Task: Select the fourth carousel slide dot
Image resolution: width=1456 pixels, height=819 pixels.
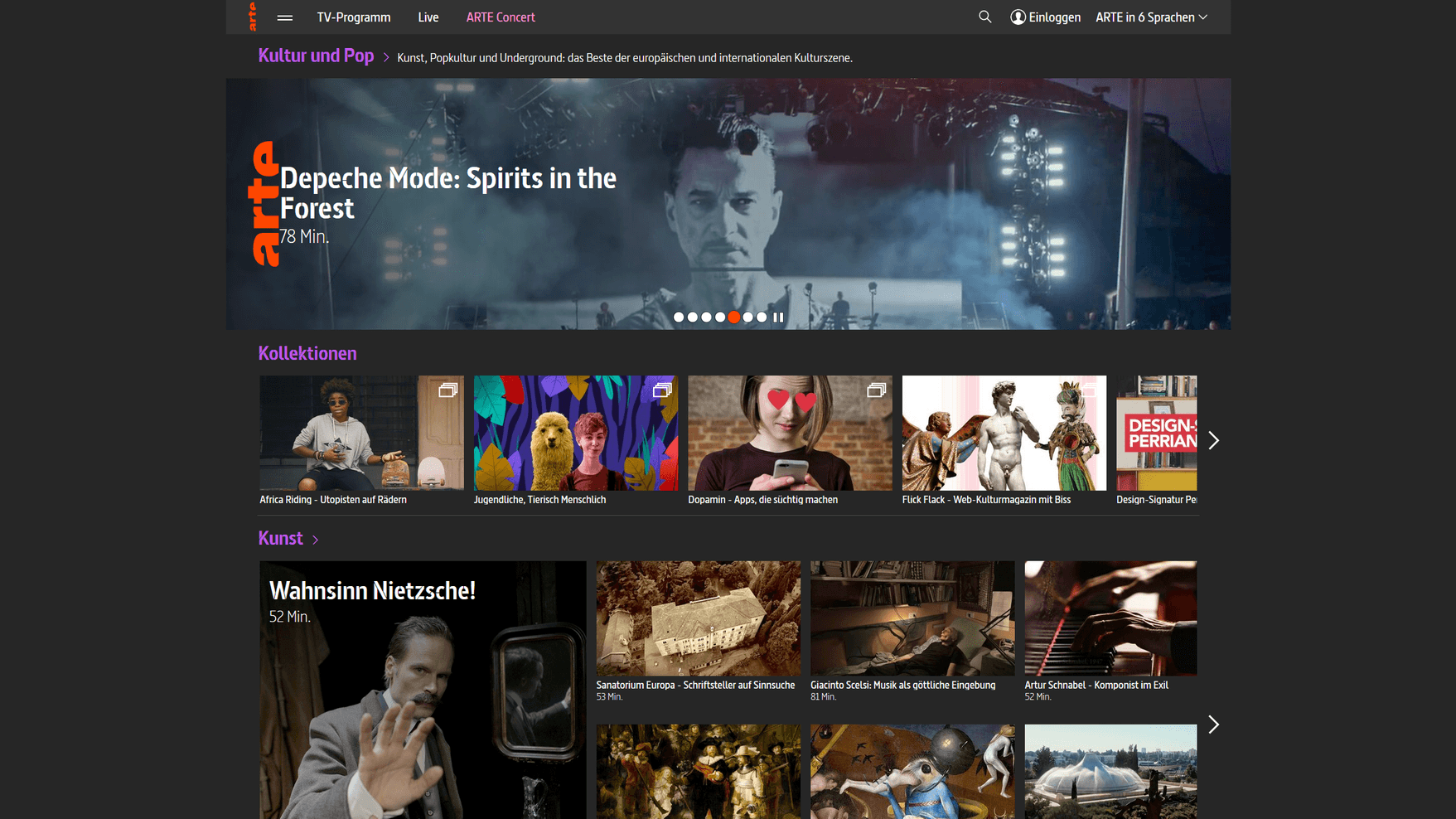Action: coord(720,317)
